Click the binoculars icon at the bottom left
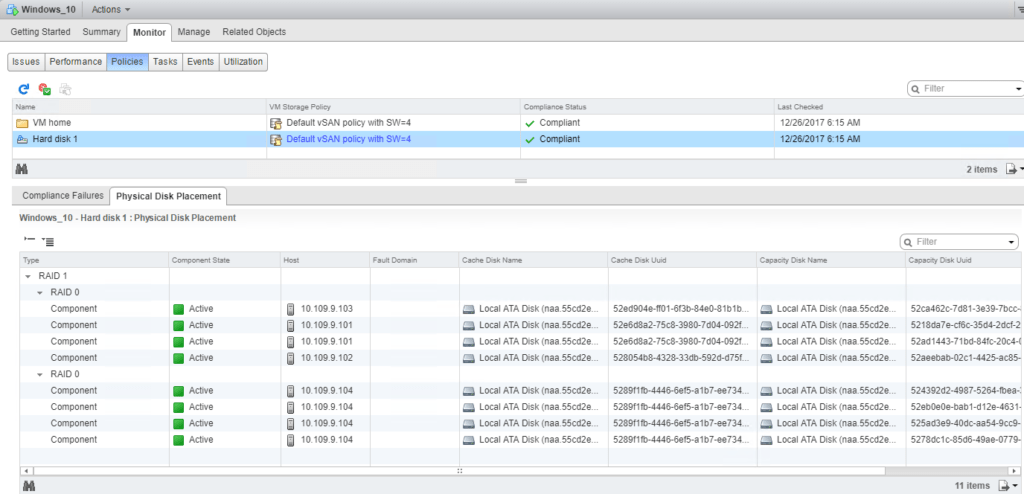 point(29,485)
